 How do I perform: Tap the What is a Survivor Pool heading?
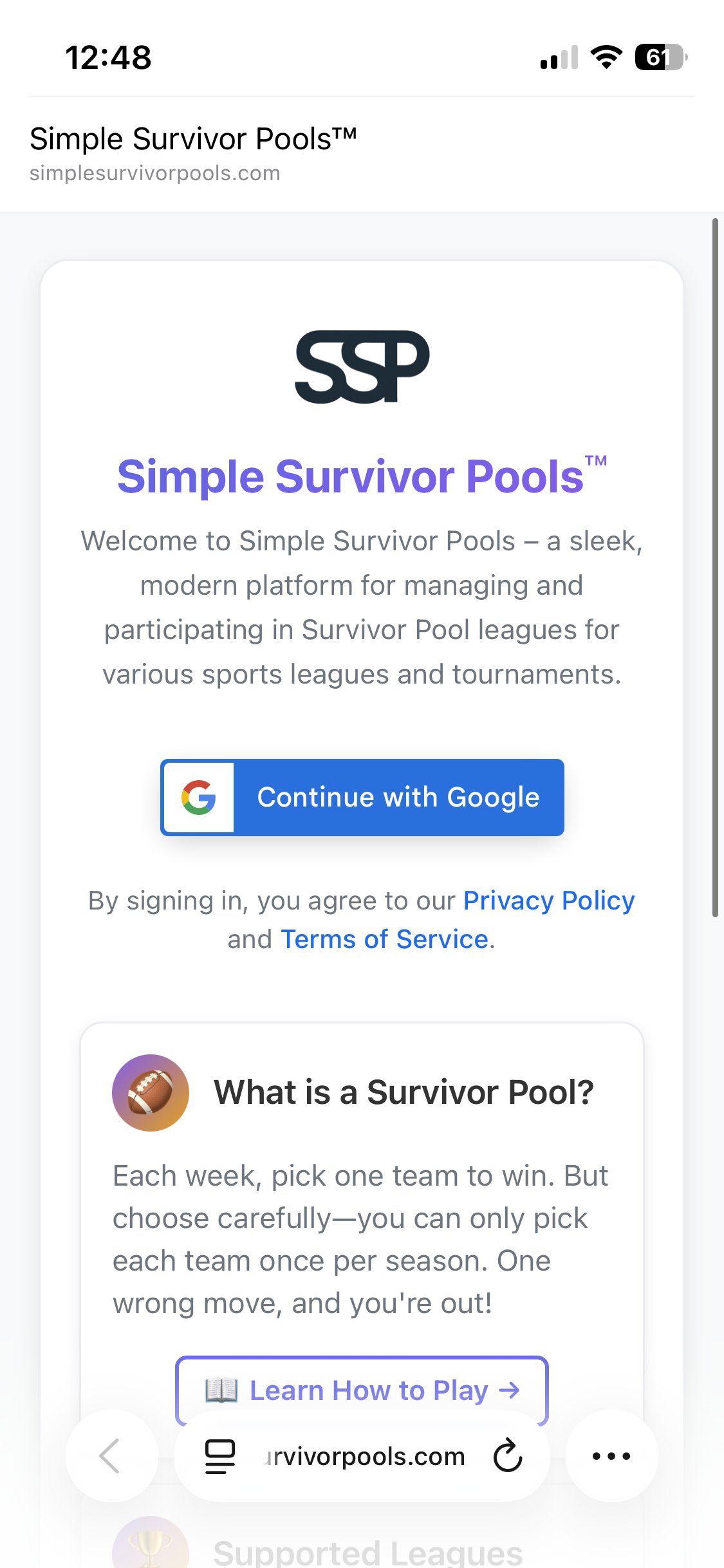(404, 1092)
